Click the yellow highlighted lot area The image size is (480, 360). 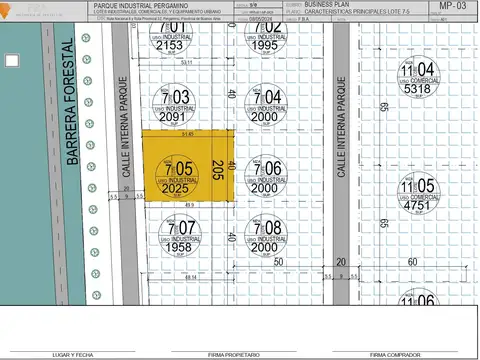click(x=189, y=166)
